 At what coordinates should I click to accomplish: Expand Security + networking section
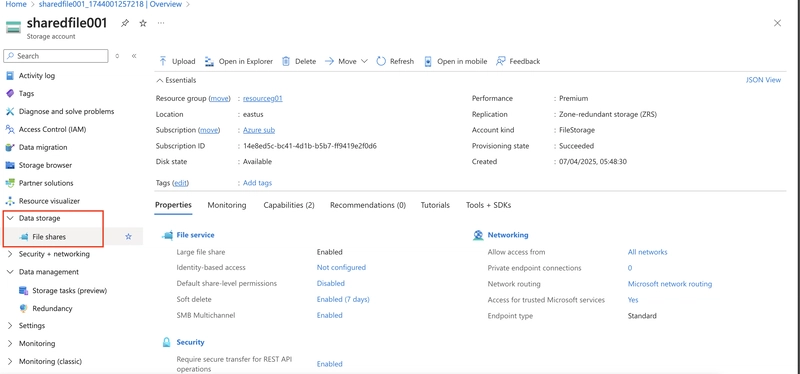(x=10, y=254)
